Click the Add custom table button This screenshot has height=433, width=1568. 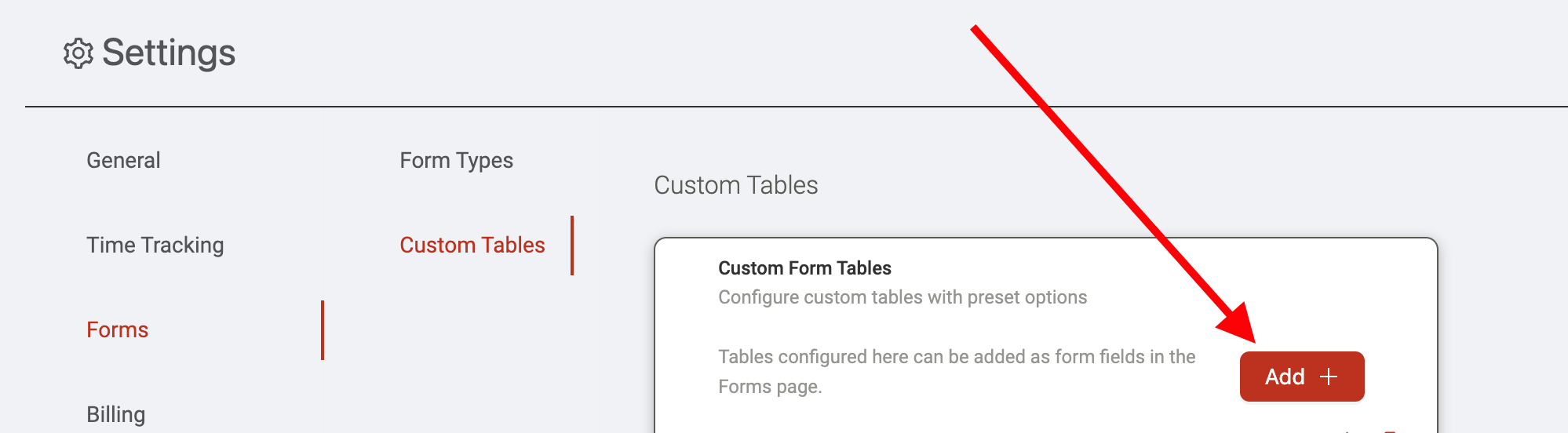[x=1302, y=377]
